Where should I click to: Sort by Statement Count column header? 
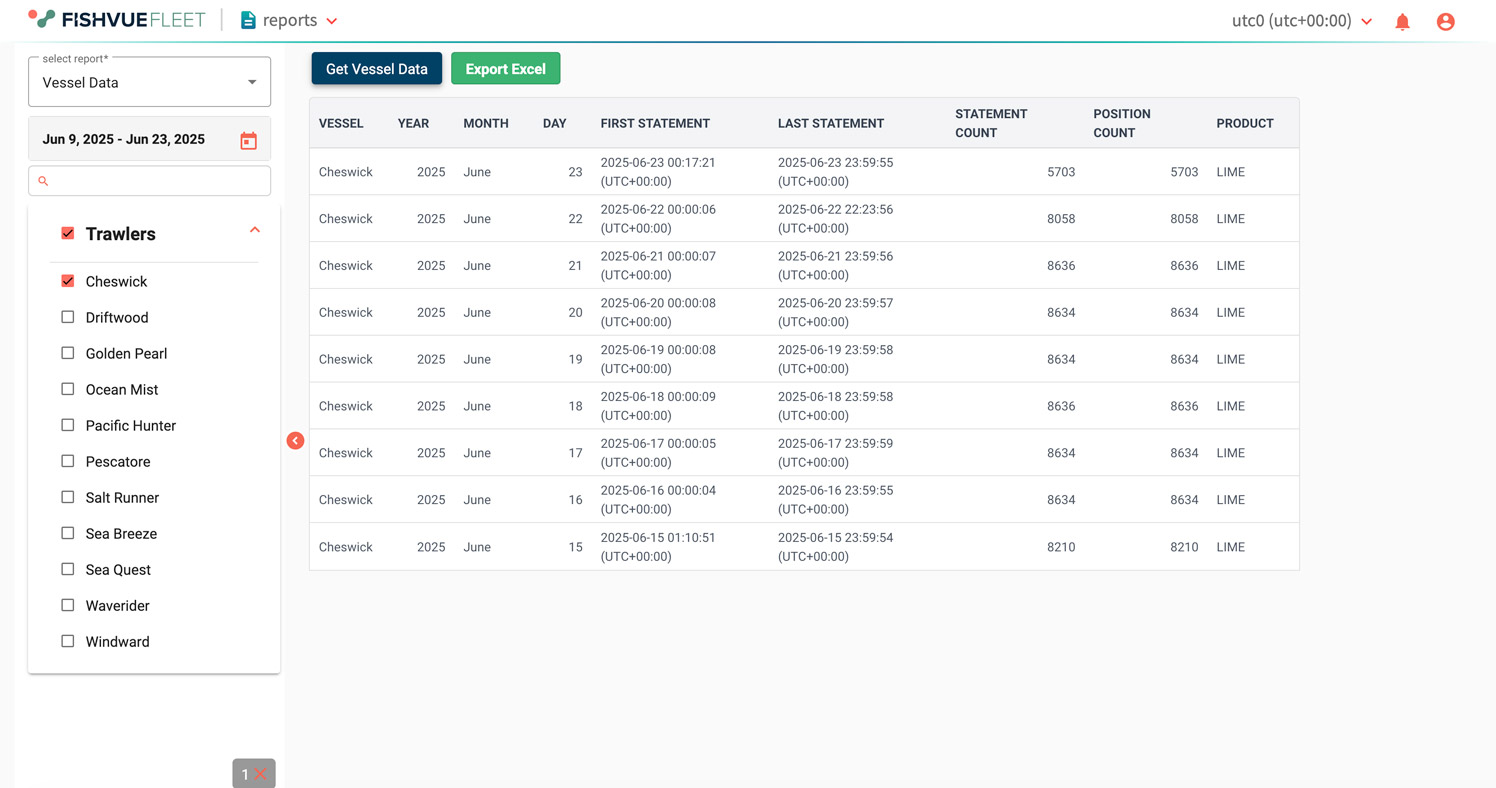click(x=990, y=123)
